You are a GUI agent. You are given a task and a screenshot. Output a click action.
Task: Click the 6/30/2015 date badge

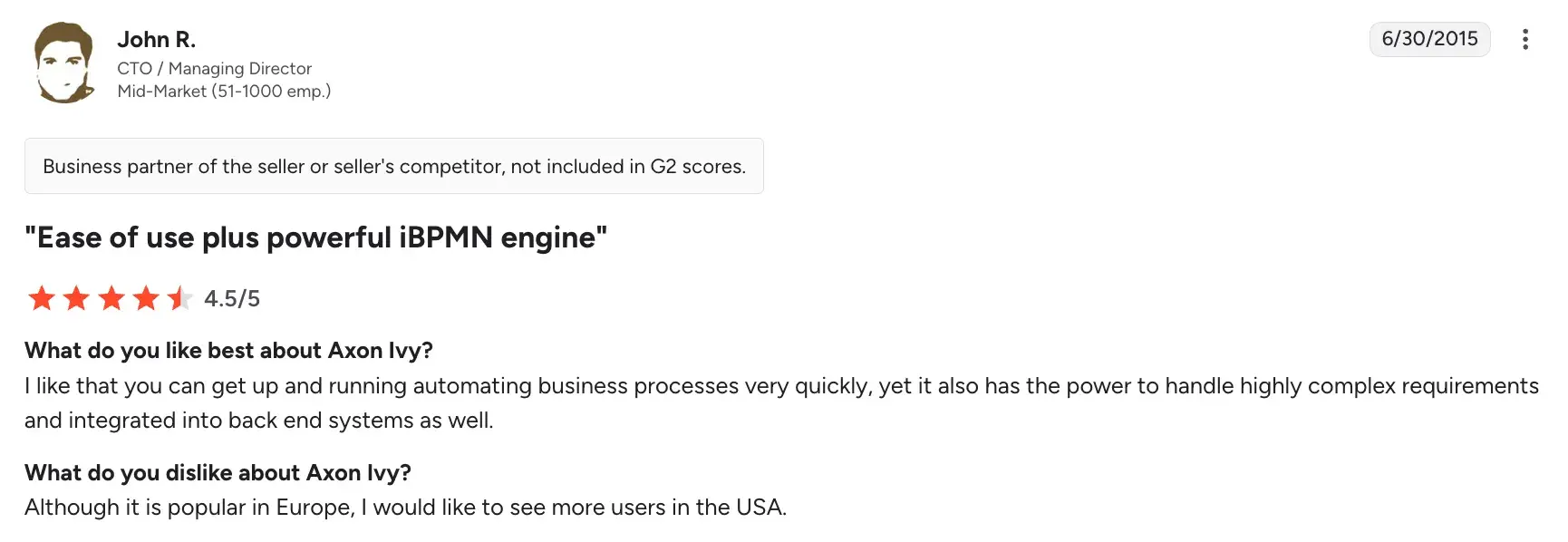click(1429, 39)
